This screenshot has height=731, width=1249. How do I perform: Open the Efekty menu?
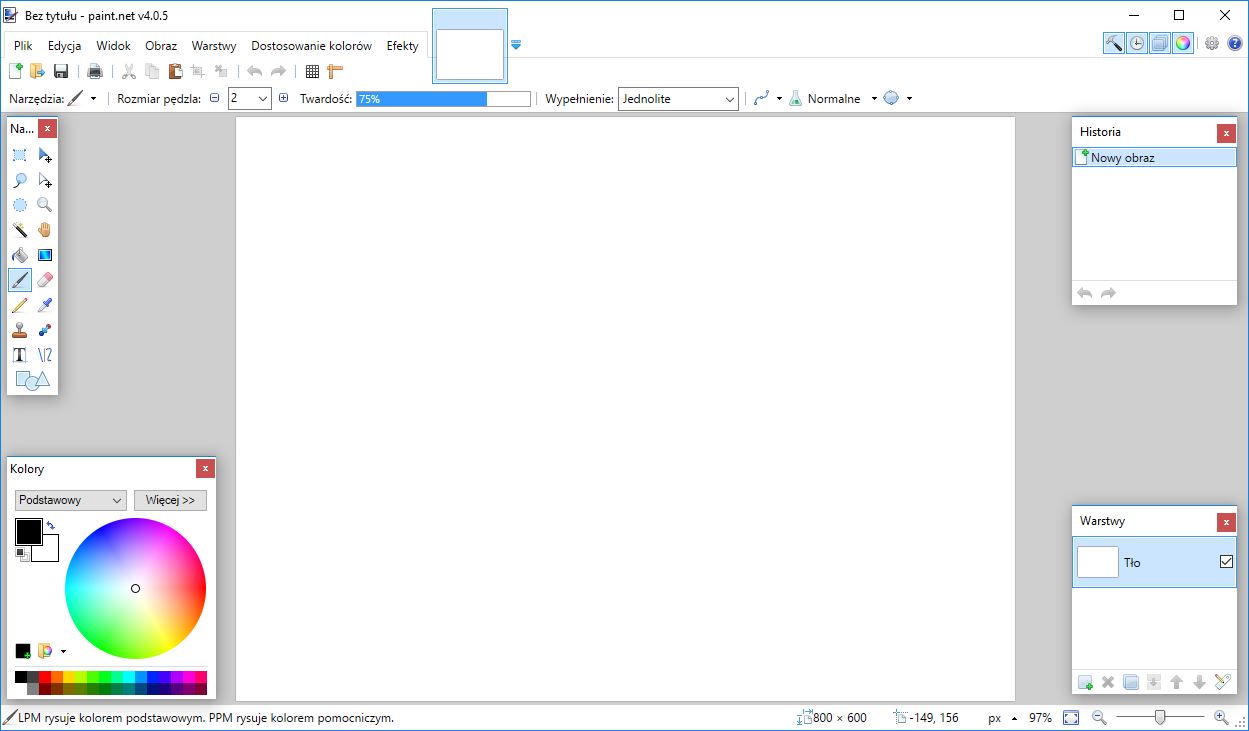pyautogui.click(x=403, y=46)
